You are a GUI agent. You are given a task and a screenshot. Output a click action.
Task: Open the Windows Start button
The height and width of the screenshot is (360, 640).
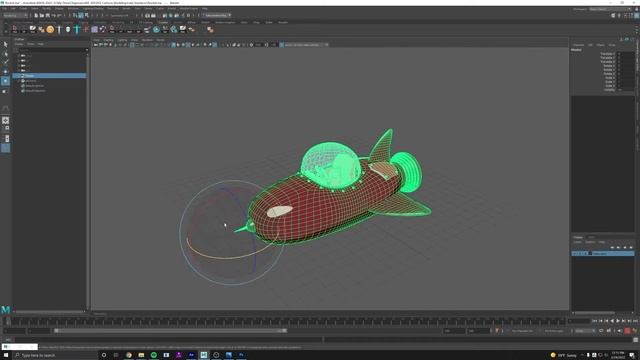click(x=6, y=355)
